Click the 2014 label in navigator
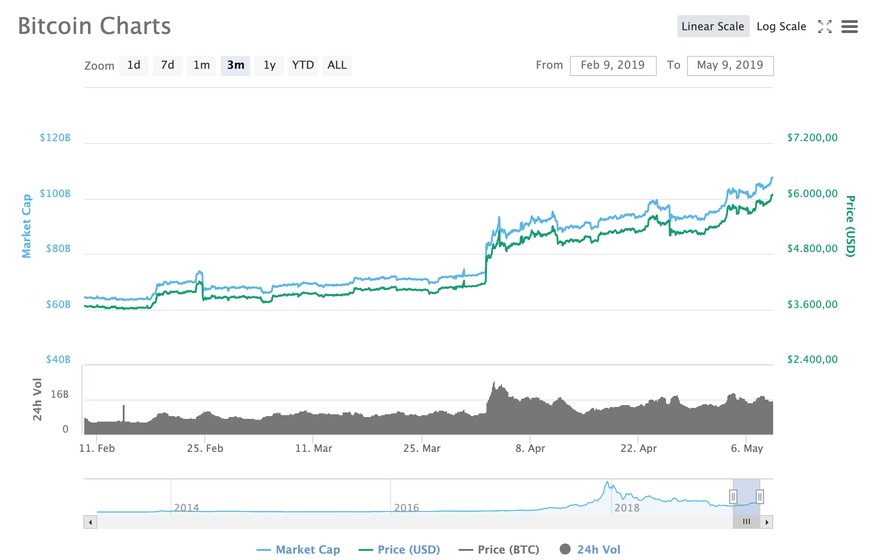The height and width of the screenshot is (560, 873). (187, 508)
